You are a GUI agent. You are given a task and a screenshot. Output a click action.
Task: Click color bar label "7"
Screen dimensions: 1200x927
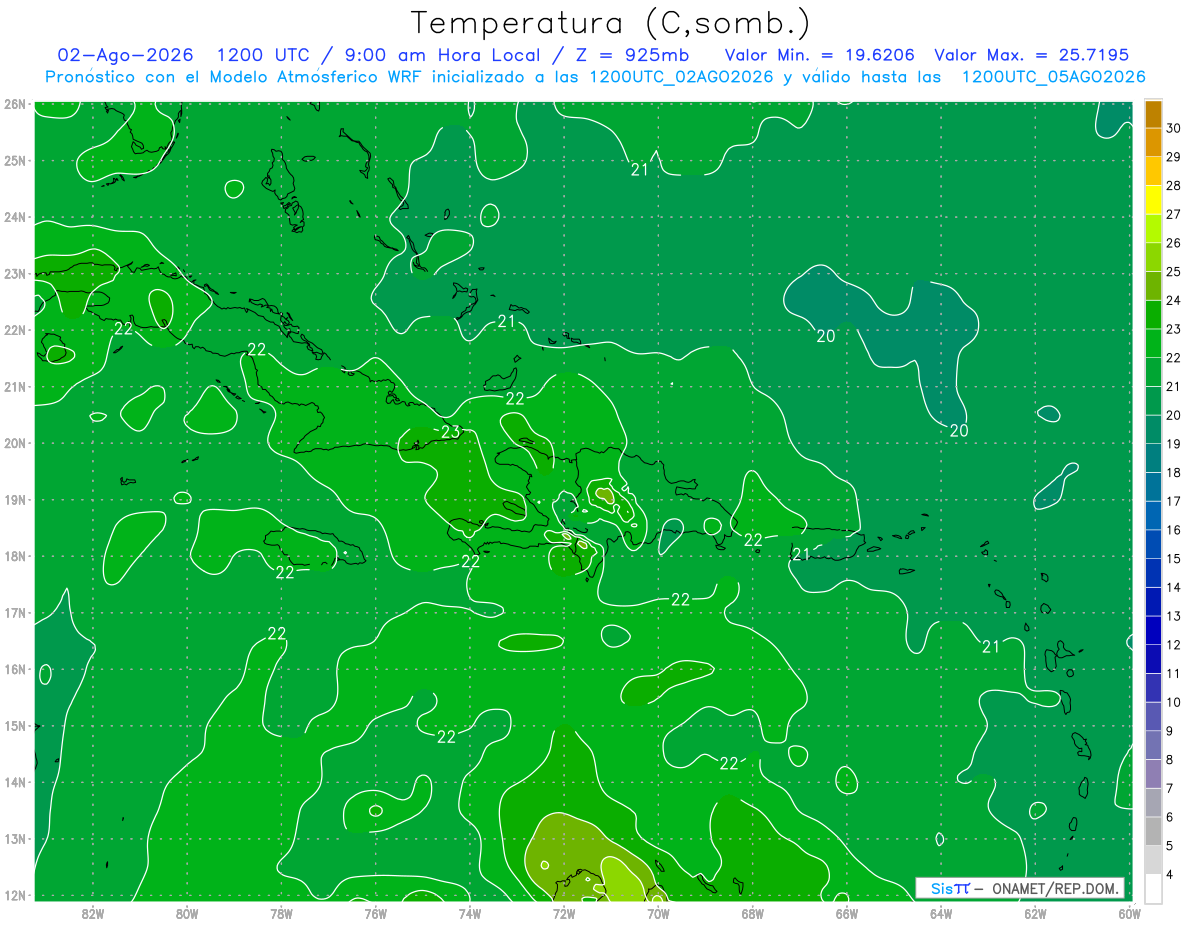pos(1170,788)
